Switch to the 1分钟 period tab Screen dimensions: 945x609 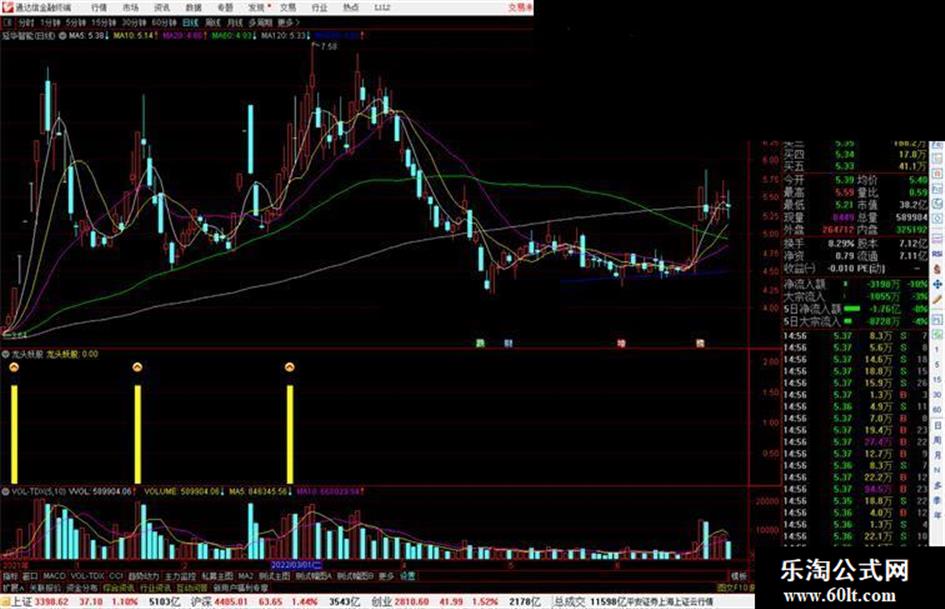tap(50, 23)
